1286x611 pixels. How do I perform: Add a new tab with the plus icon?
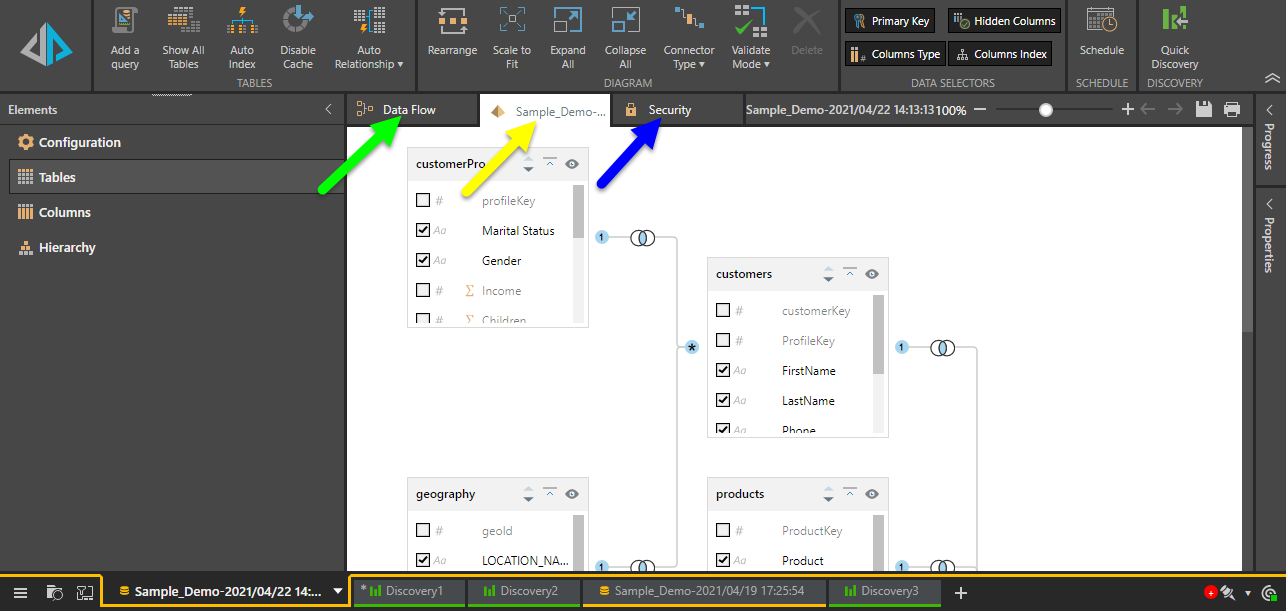[x=961, y=592]
